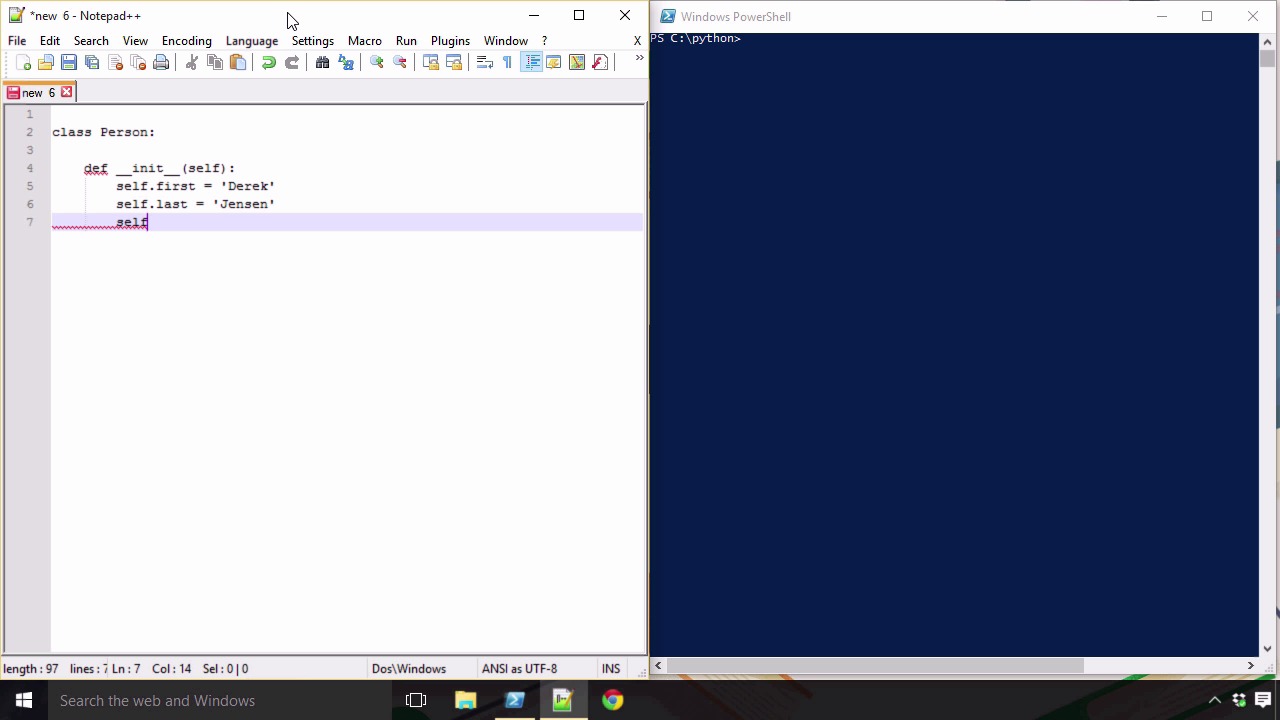Open the View menu
This screenshot has width=1280, height=720.
tap(135, 41)
